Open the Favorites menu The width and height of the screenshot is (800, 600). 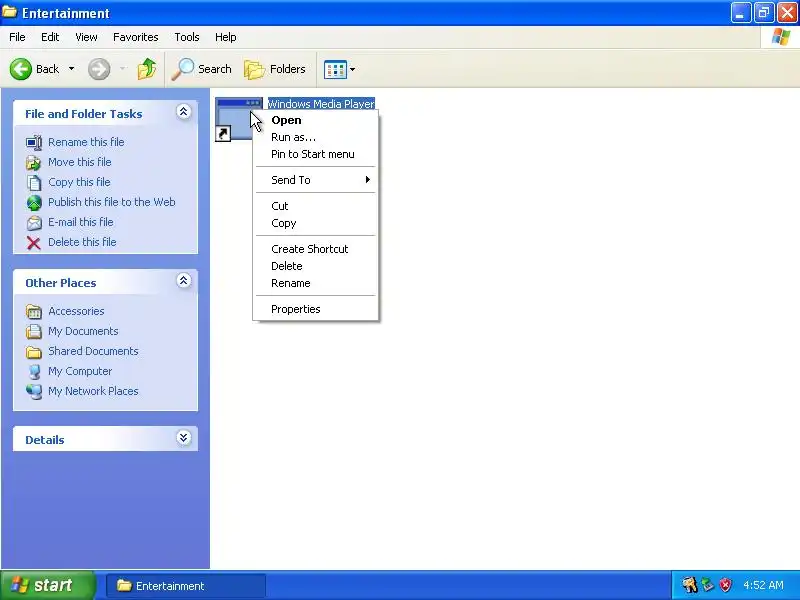[136, 37]
